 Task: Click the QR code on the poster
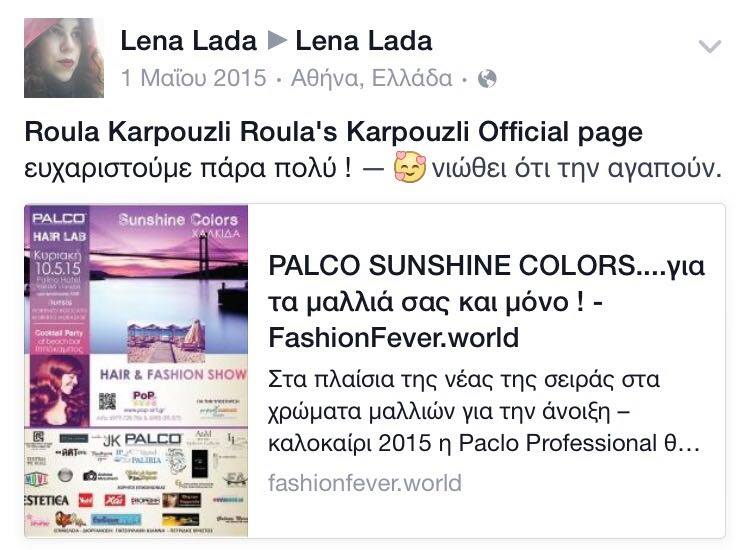[x=107, y=401]
